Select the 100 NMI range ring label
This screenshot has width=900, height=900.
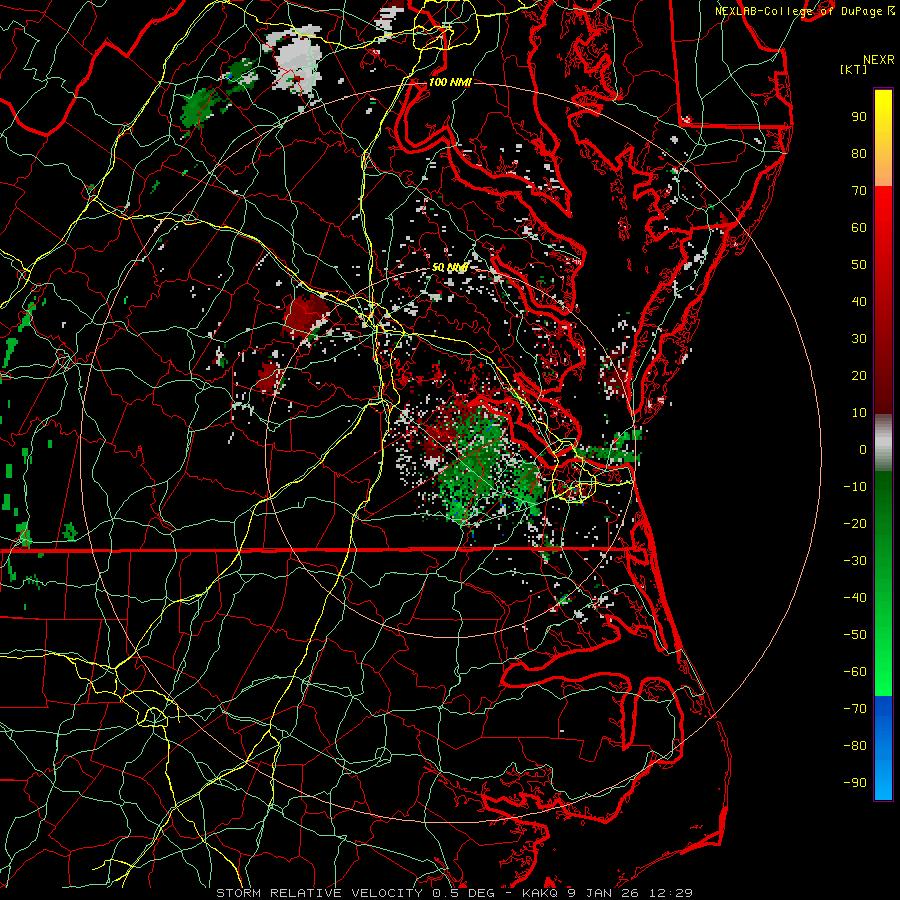(449, 82)
